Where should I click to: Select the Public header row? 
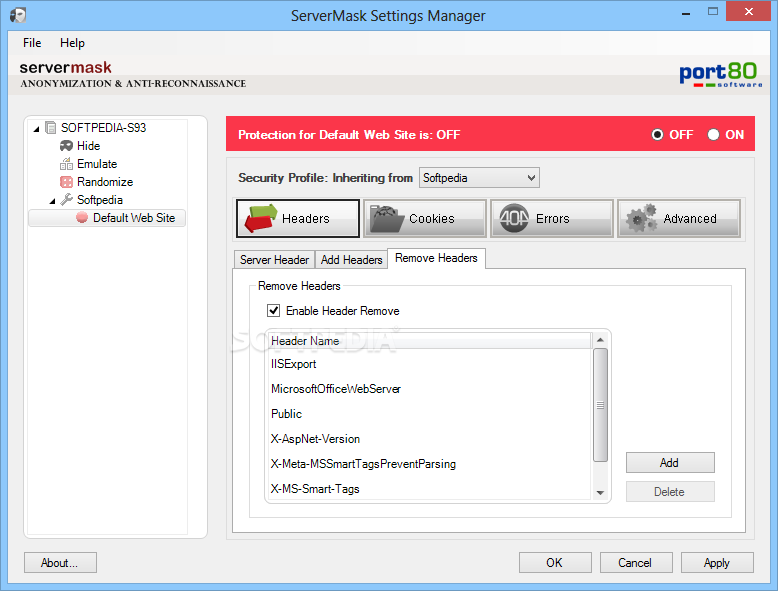coord(430,414)
